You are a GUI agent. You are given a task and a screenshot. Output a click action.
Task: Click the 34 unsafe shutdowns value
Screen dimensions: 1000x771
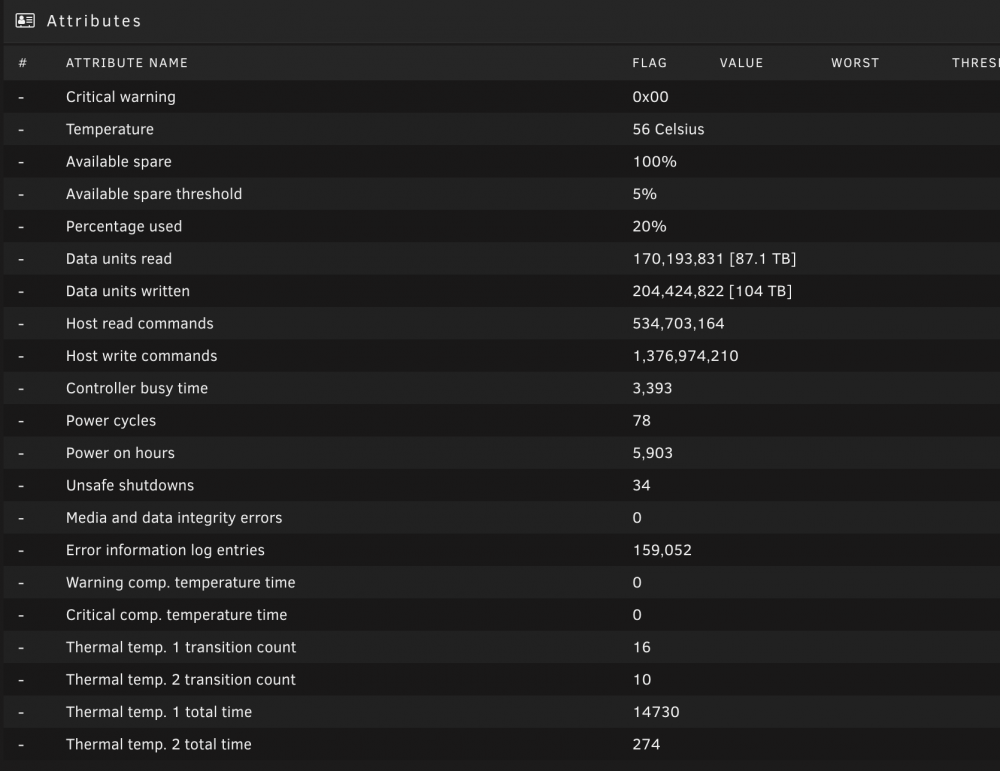[x=641, y=485]
